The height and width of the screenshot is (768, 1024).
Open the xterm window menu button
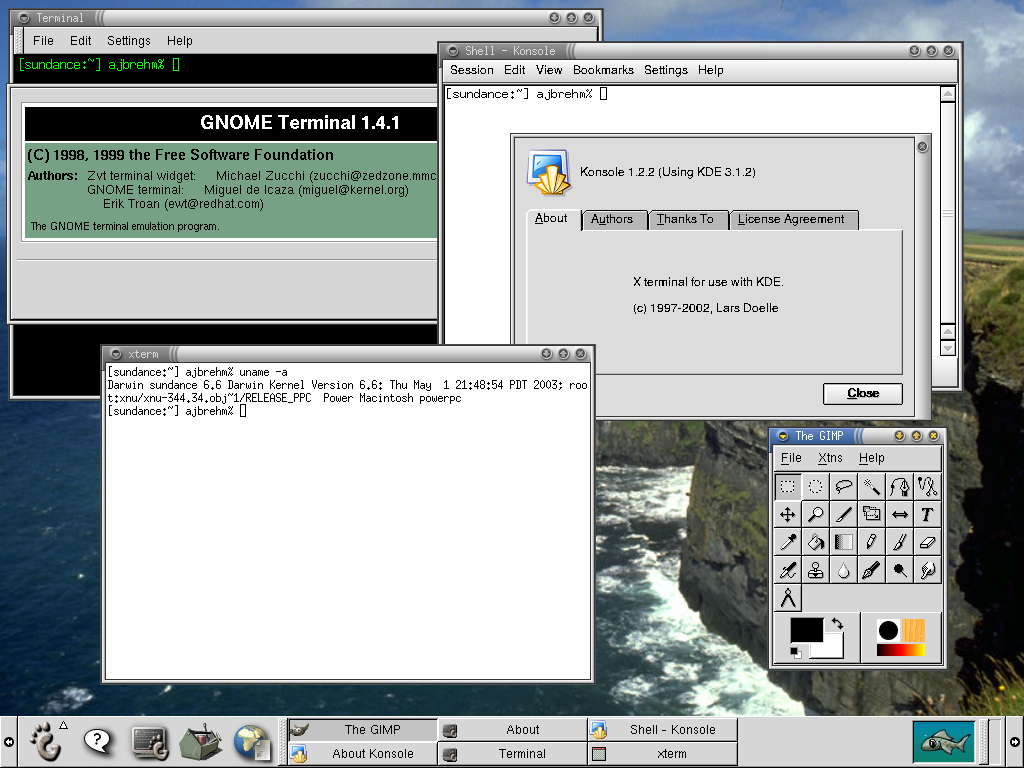click(x=116, y=354)
